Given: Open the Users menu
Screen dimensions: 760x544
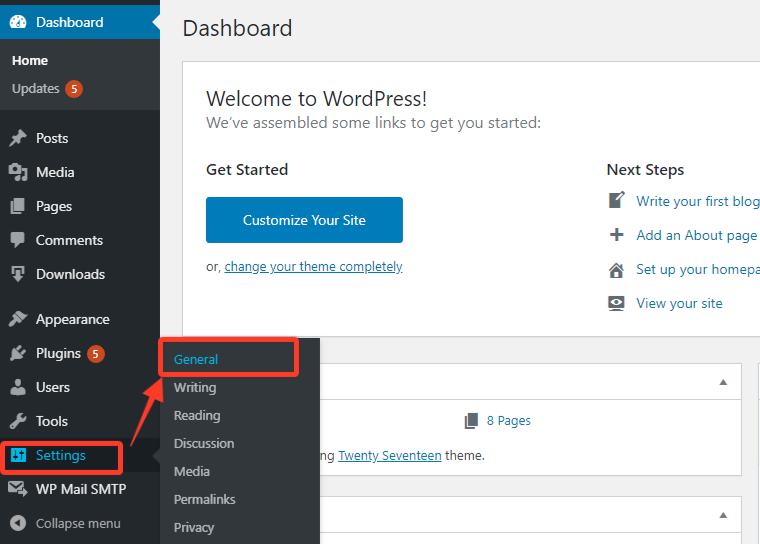Looking at the screenshot, I should tap(80, 387).
